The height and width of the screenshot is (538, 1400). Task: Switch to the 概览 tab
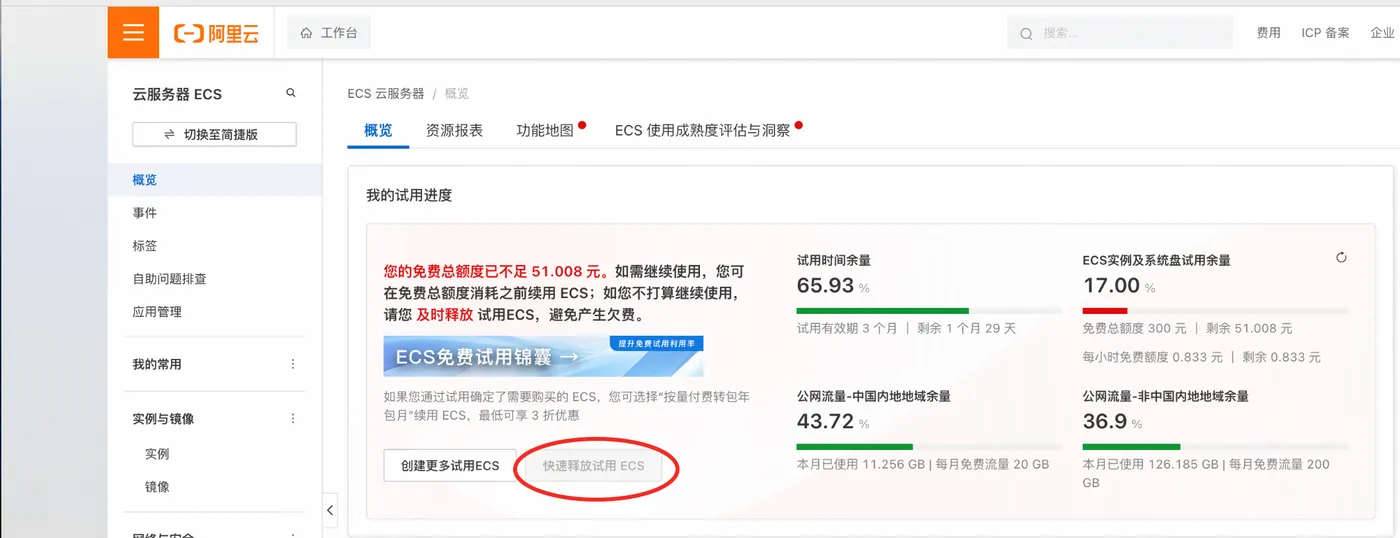378,131
